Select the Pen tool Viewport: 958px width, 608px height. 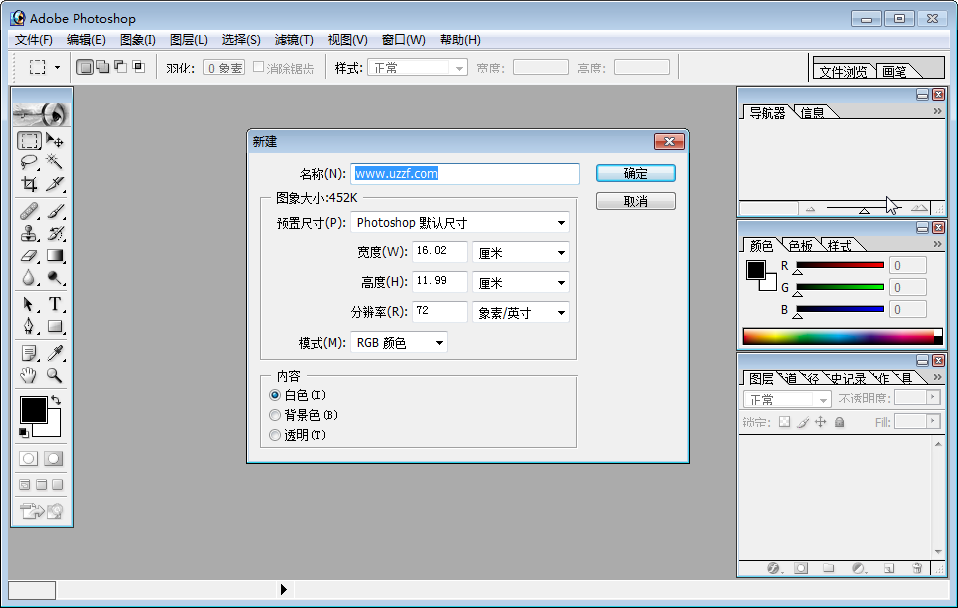tap(29, 326)
